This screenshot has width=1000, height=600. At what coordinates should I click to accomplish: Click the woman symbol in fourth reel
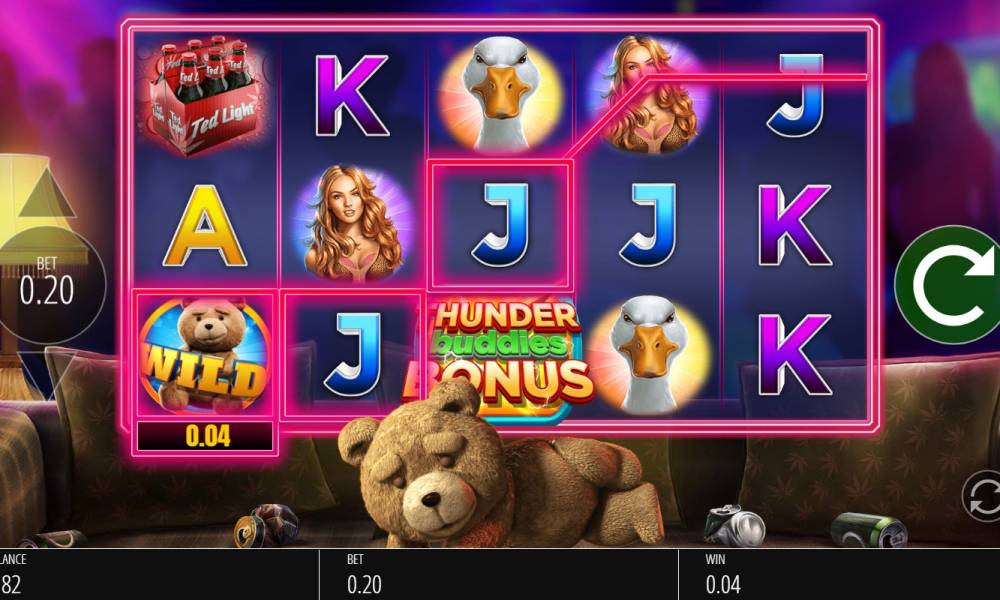click(649, 94)
